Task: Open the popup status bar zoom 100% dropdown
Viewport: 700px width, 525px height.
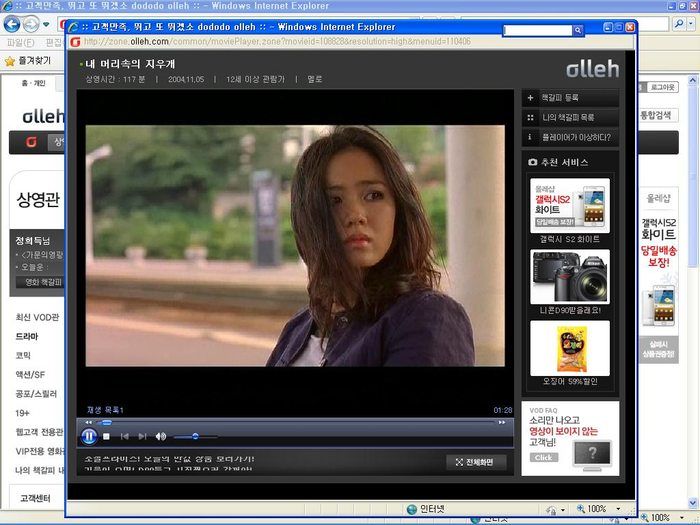Action: [x=619, y=509]
